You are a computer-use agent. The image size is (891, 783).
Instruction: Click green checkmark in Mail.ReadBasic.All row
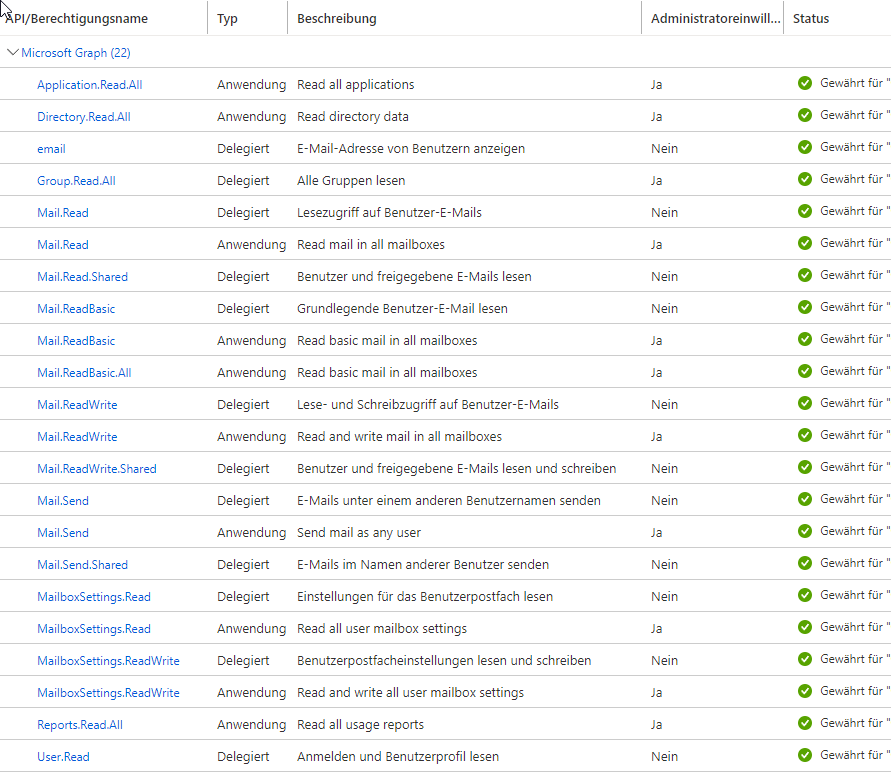(x=805, y=371)
